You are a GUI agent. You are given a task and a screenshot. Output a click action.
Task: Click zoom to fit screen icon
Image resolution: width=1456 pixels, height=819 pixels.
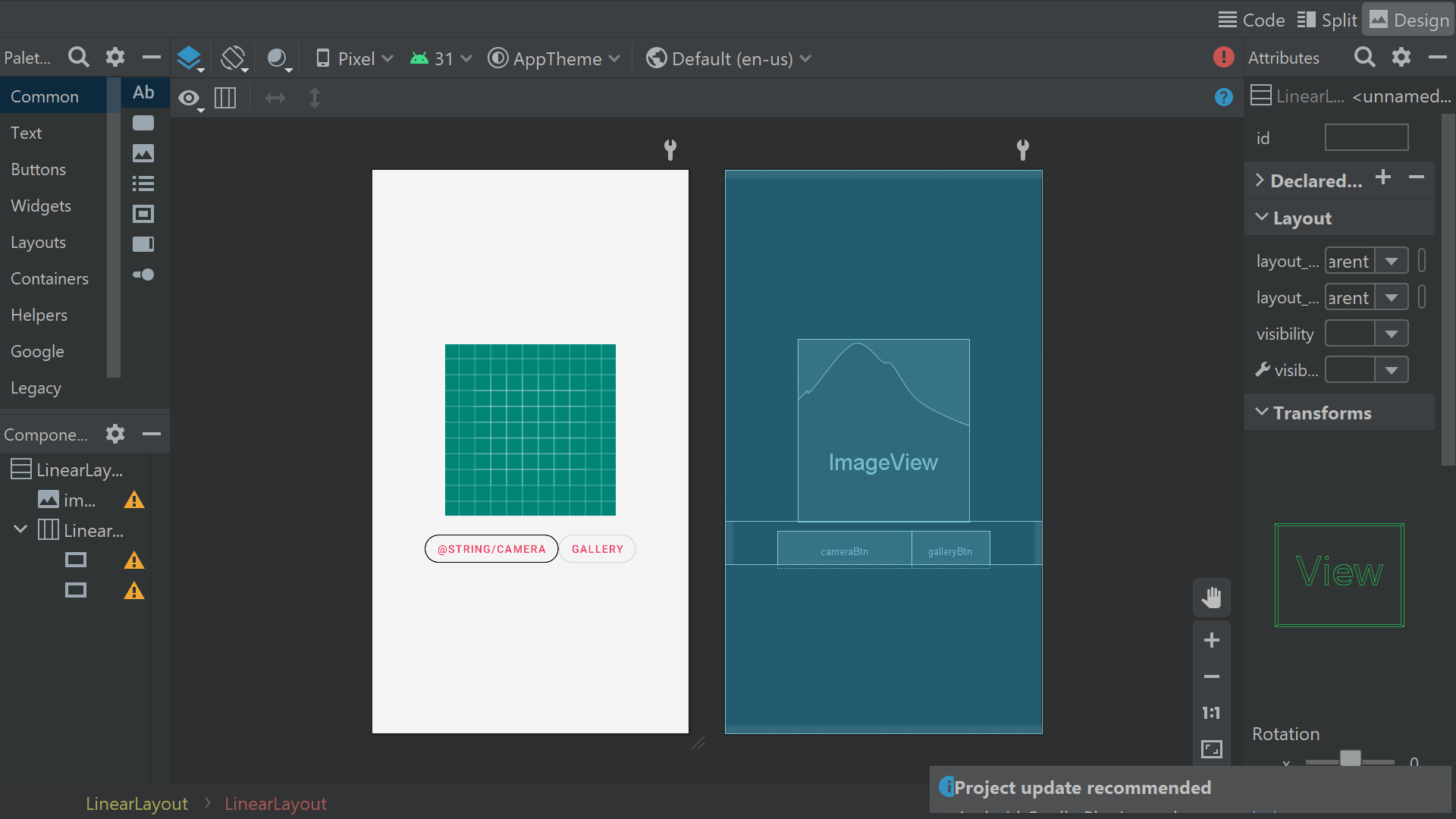click(1211, 749)
